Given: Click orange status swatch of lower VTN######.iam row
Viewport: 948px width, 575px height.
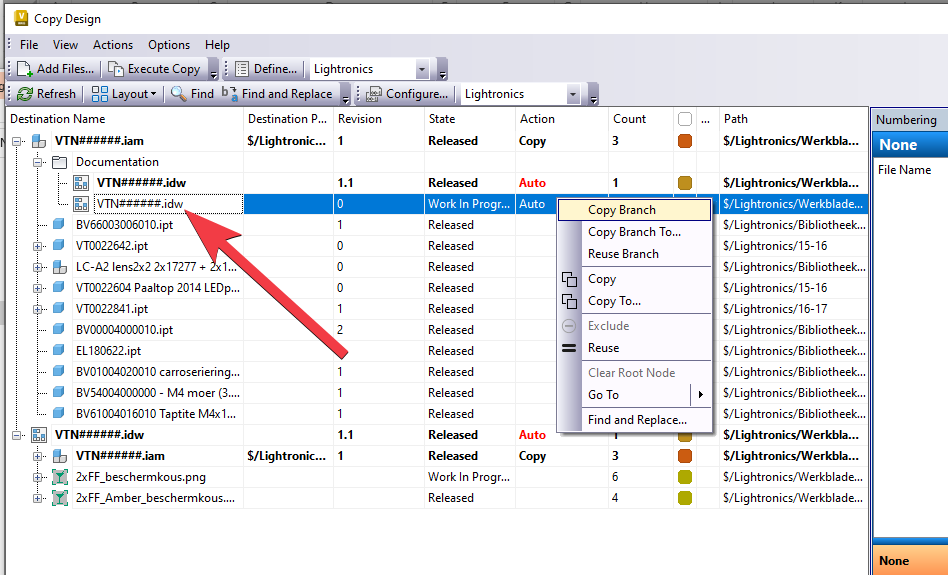Looking at the screenshot, I should point(684,456).
